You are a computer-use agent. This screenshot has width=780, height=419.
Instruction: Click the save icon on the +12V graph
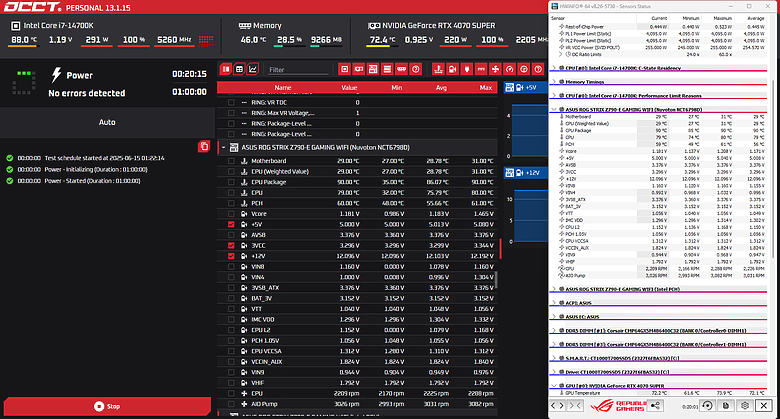pyautogui.click(x=509, y=173)
